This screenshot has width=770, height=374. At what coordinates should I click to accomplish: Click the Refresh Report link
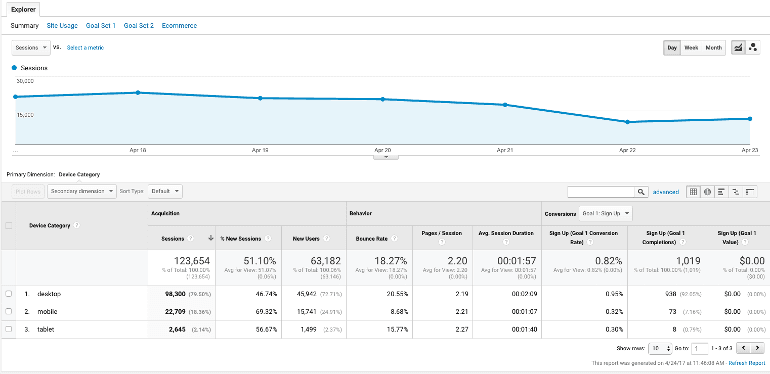click(x=746, y=363)
